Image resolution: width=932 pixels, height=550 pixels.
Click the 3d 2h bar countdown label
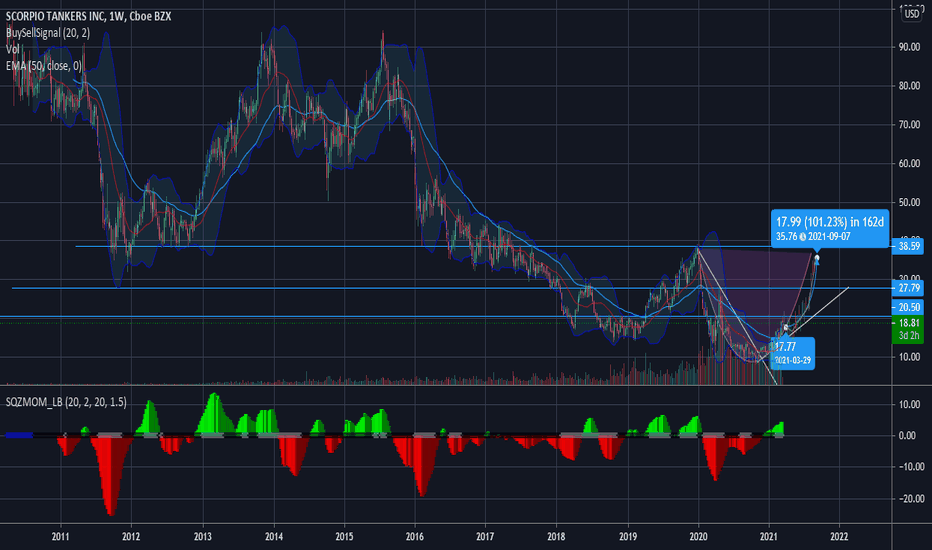(908, 336)
